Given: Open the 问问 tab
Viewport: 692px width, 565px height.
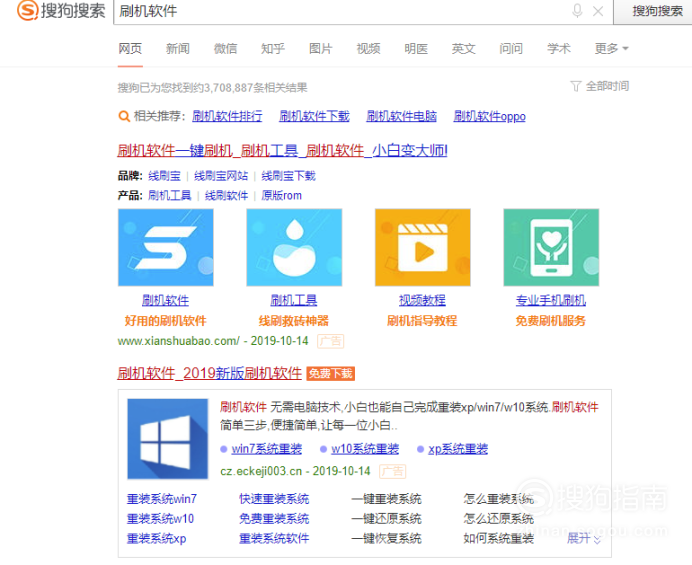Looking at the screenshot, I should (x=511, y=48).
